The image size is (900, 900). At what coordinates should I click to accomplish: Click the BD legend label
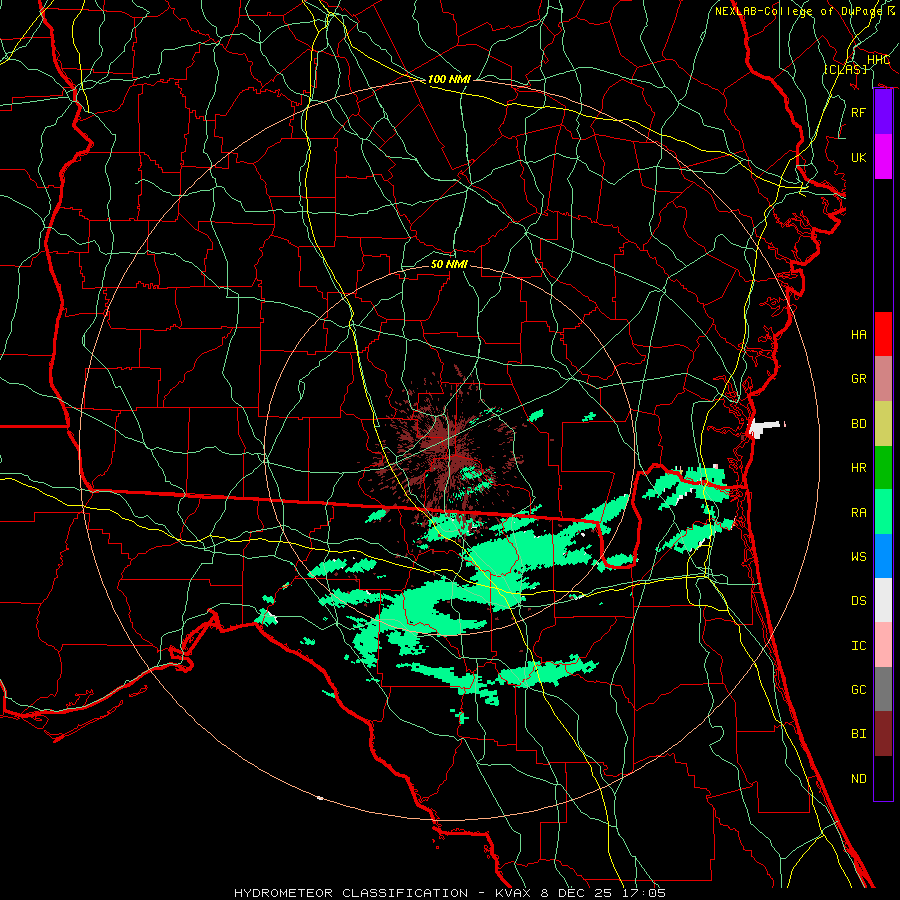tap(858, 423)
